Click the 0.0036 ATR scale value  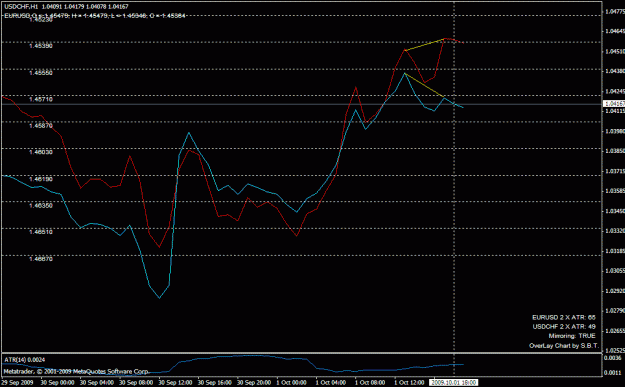point(614,358)
